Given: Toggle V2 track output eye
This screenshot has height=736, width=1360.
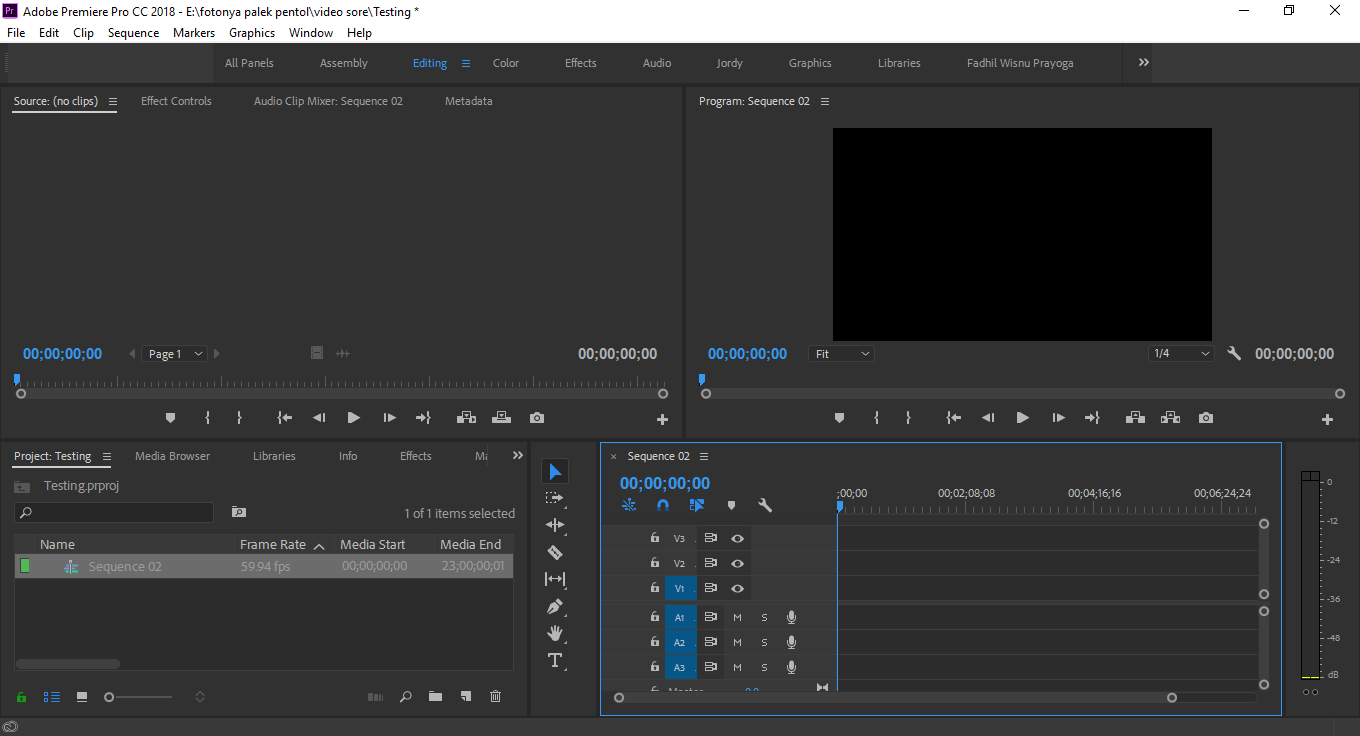Looking at the screenshot, I should (x=737, y=563).
